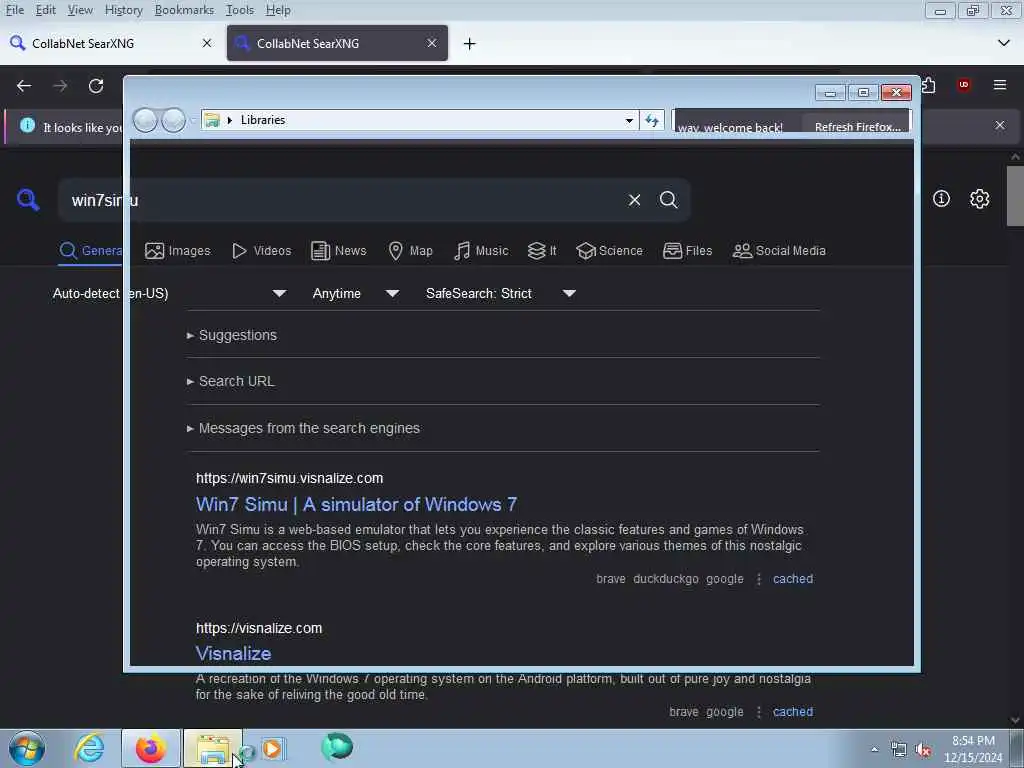Open the Help menu
The width and height of the screenshot is (1024, 768).
coord(278,10)
